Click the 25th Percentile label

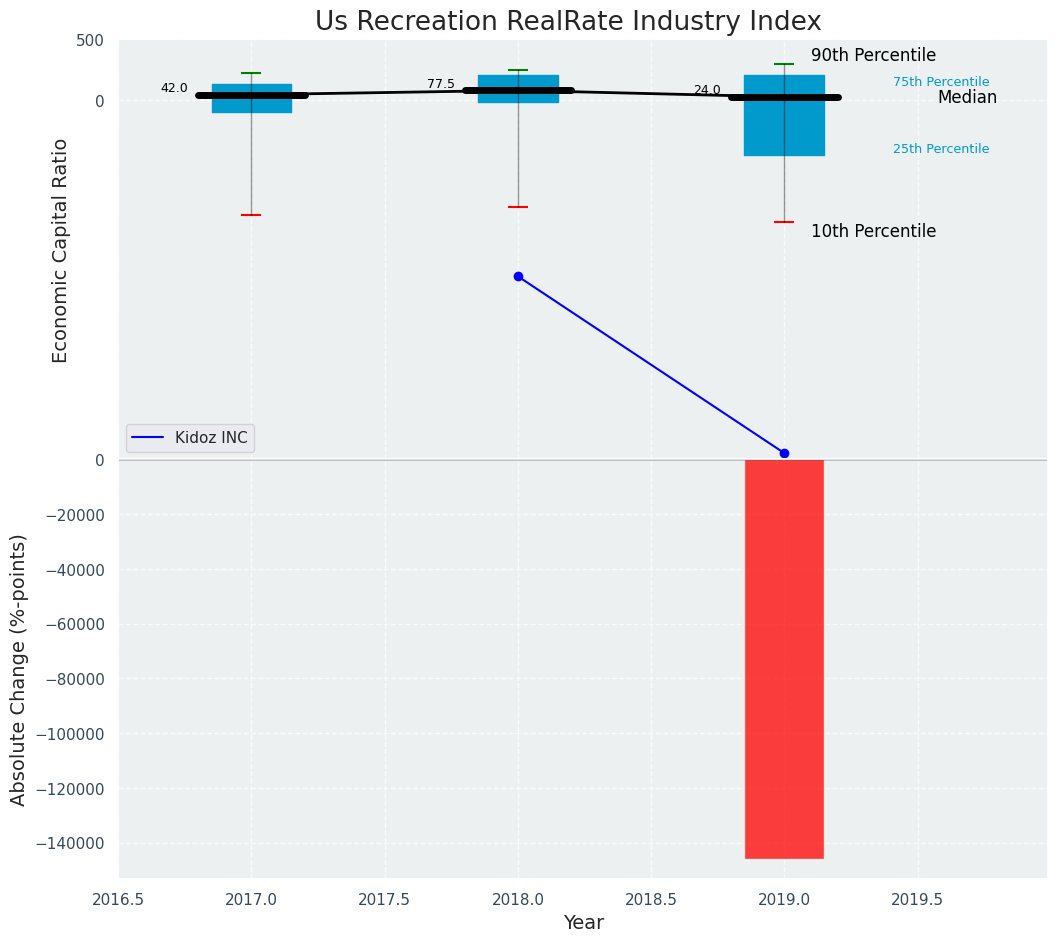pos(941,149)
